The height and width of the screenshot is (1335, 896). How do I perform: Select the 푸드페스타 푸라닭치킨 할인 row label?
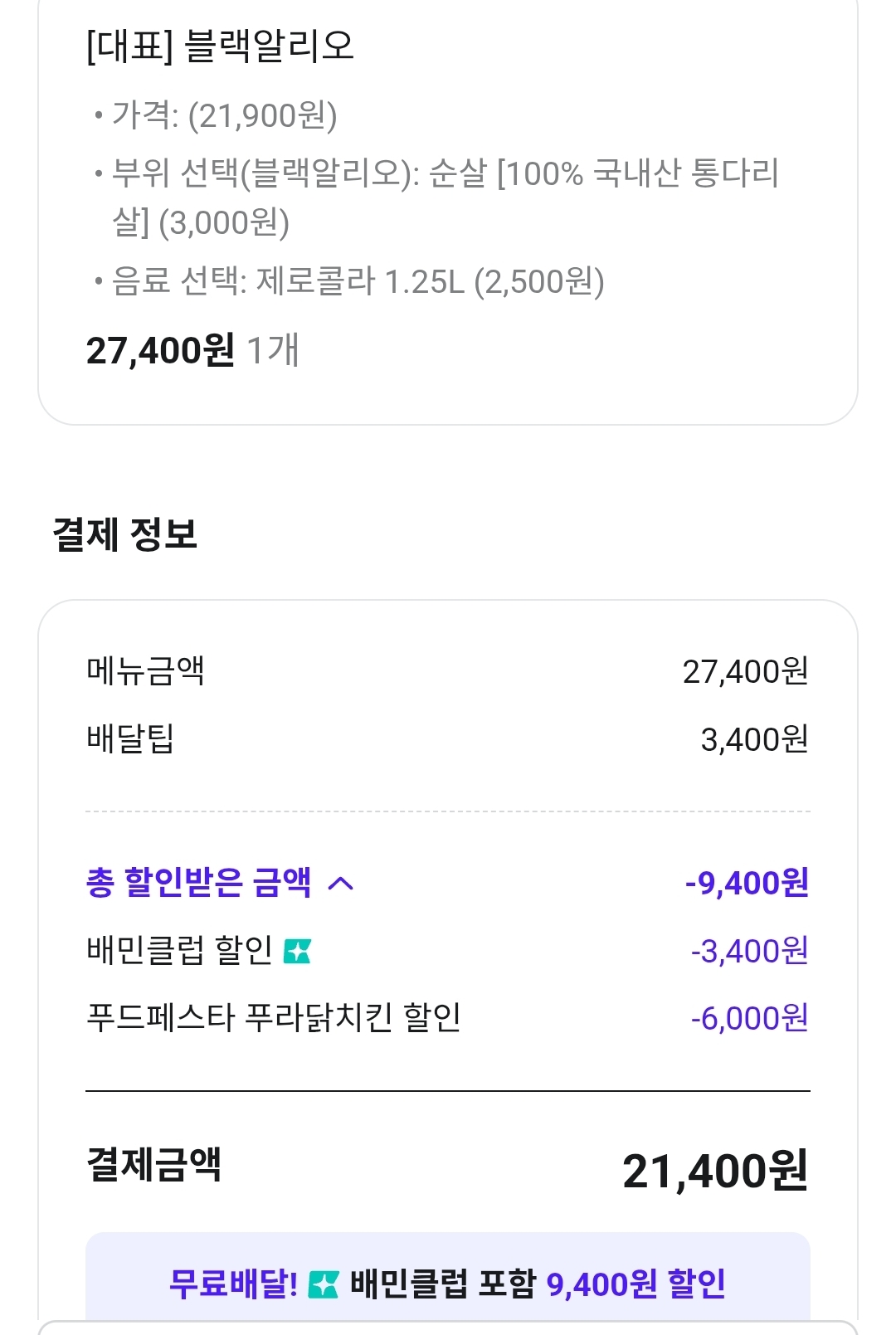click(274, 1018)
